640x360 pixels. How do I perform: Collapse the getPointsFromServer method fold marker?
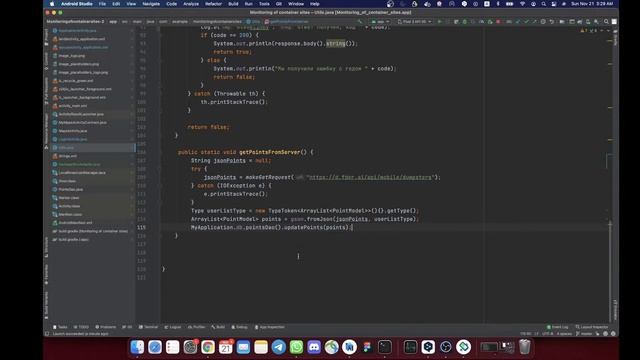(x=162, y=152)
